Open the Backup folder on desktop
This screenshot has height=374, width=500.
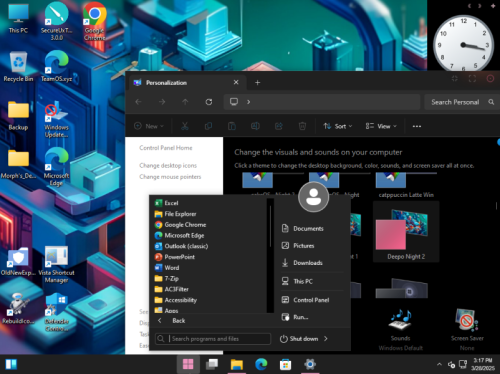point(18,115)
